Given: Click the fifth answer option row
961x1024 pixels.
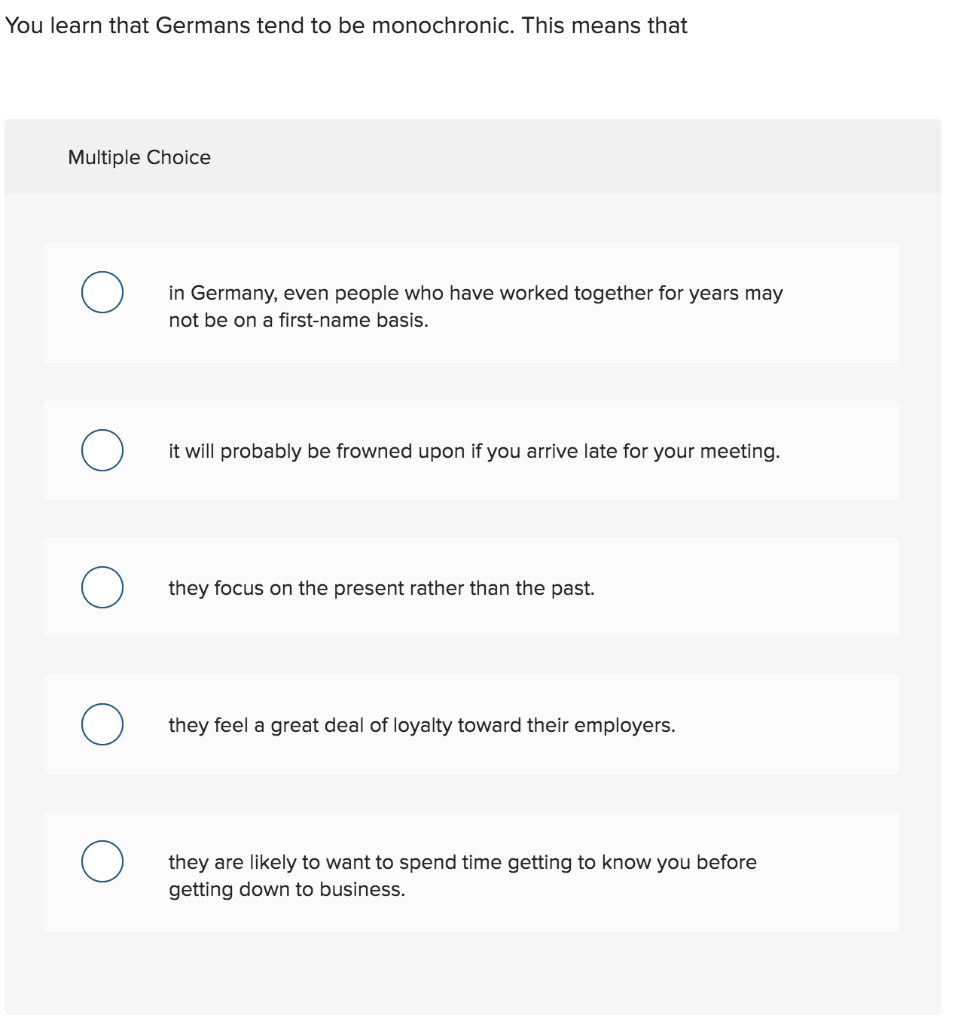Looking at the screenshot, I should (x=471, y=871).
